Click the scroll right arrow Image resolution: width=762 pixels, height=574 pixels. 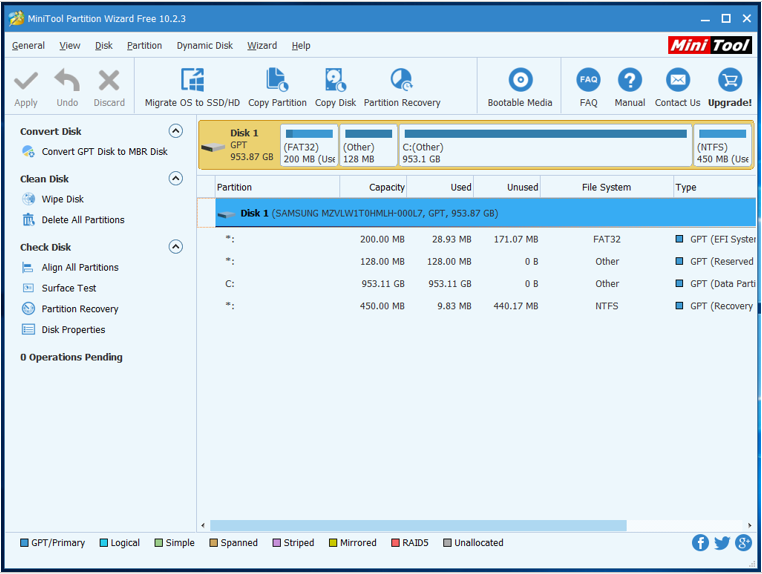click(x=749, y=525)
